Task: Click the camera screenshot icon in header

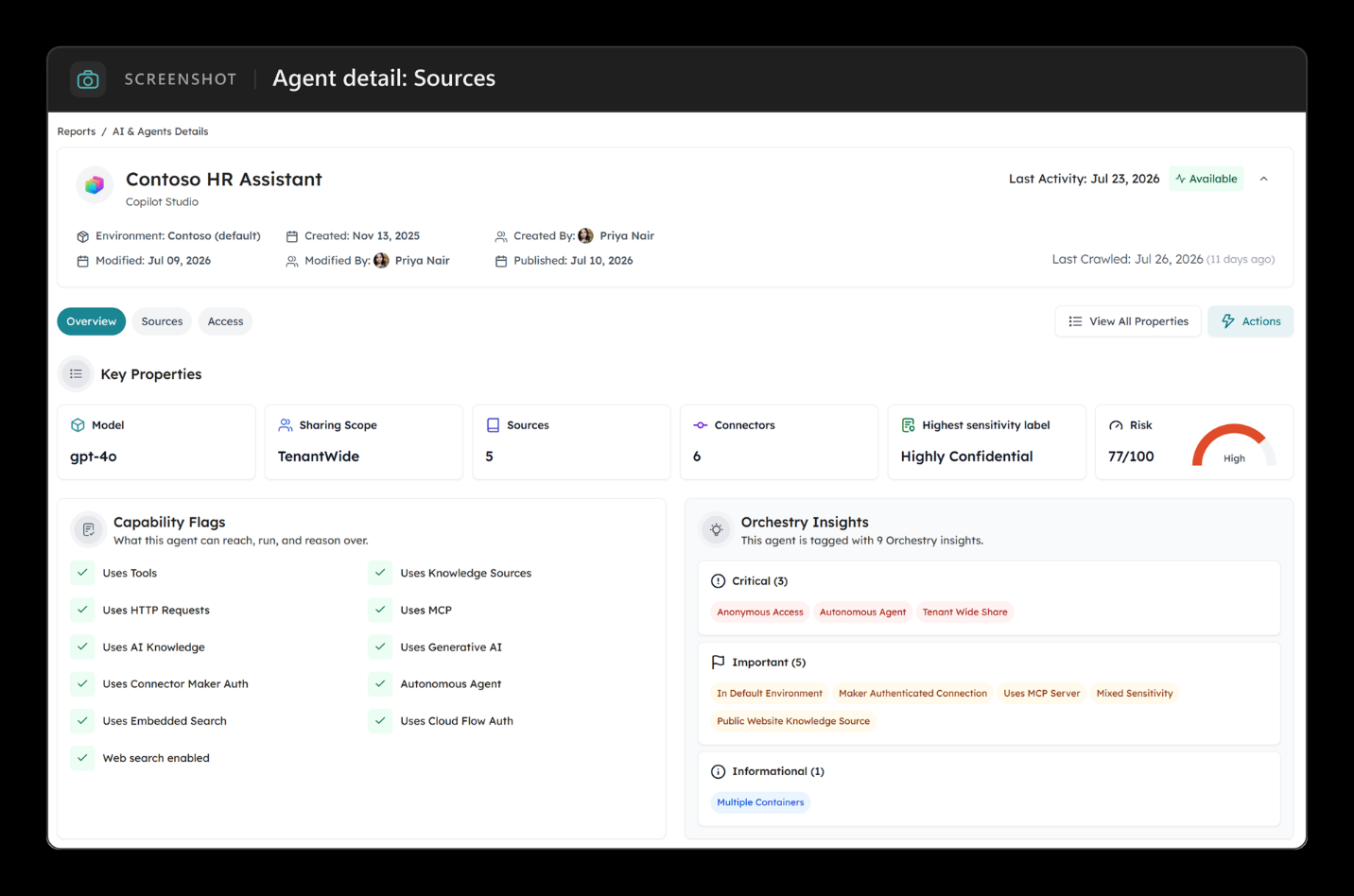Action: coord(88,79)
